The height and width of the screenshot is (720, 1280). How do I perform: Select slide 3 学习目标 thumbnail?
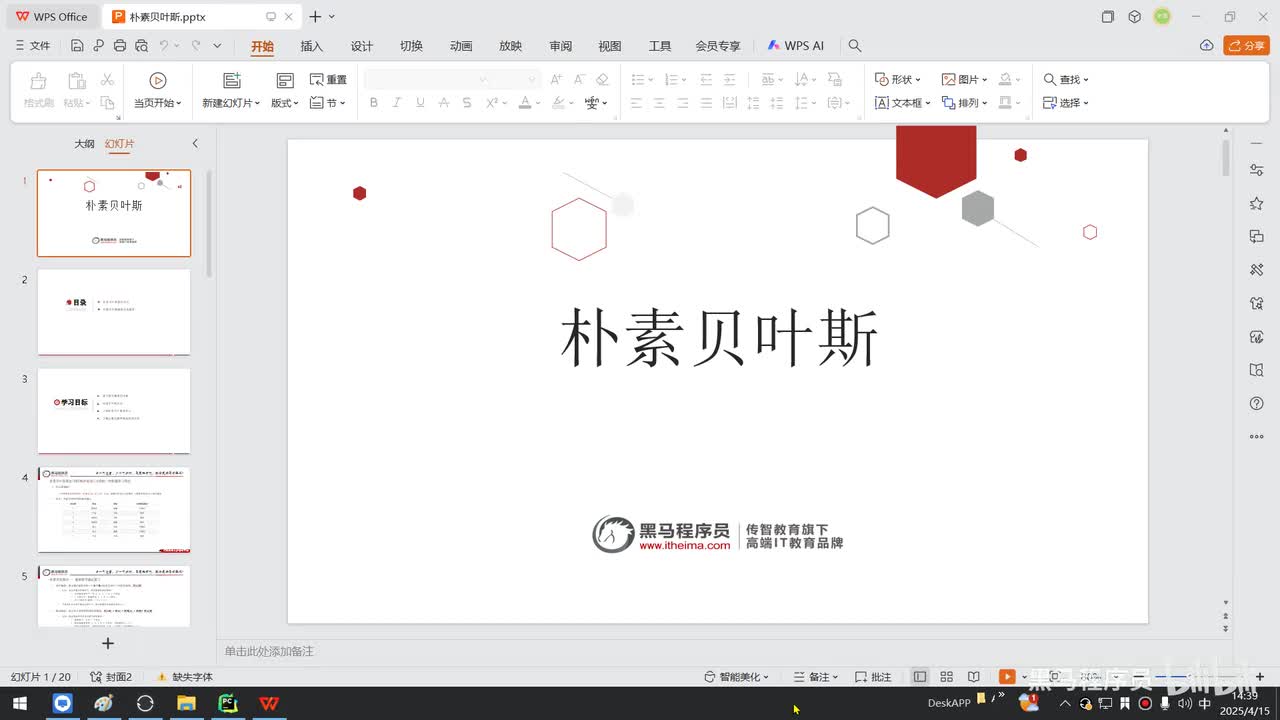point(114,411)
